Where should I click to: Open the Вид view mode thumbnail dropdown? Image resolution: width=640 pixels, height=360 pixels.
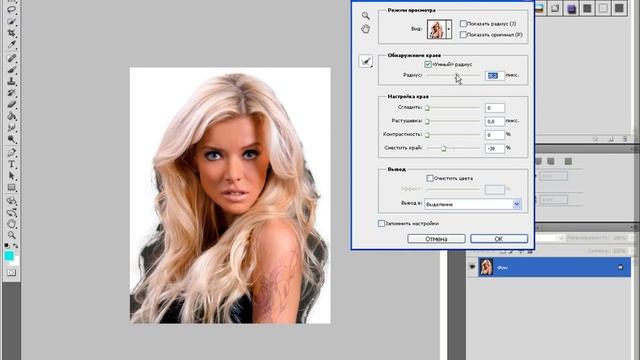point(449,29)
